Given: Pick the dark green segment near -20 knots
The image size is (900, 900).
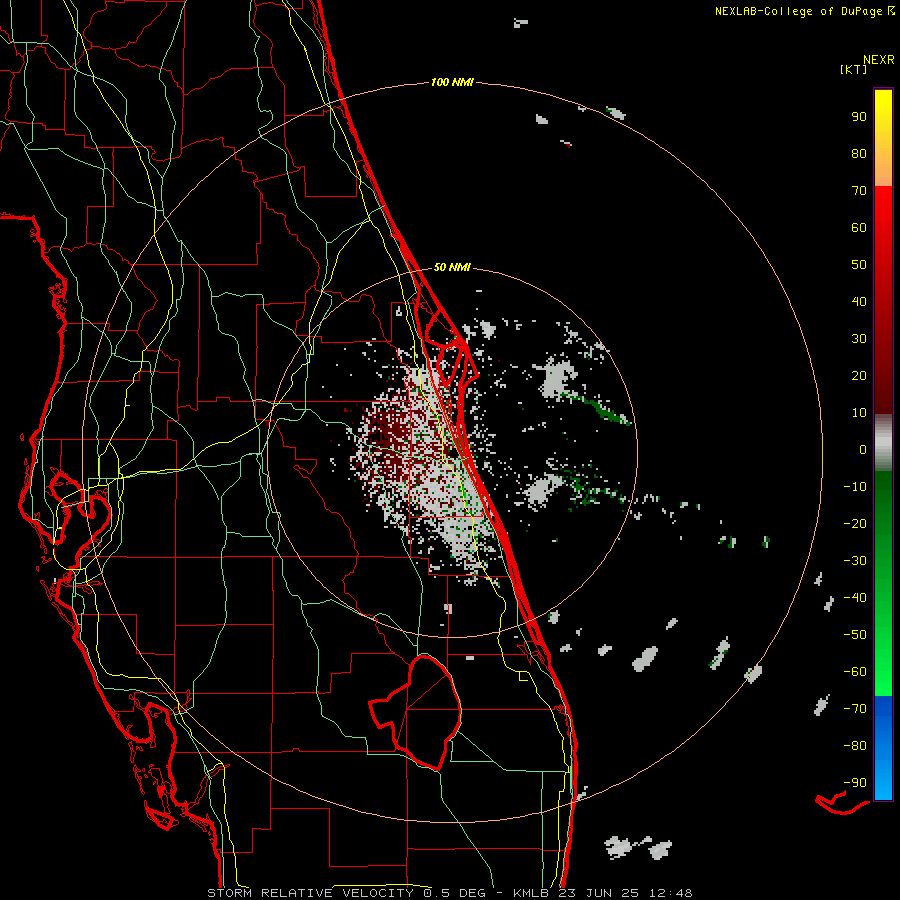Looking at the screenshot, I should [x=883, y=511].
